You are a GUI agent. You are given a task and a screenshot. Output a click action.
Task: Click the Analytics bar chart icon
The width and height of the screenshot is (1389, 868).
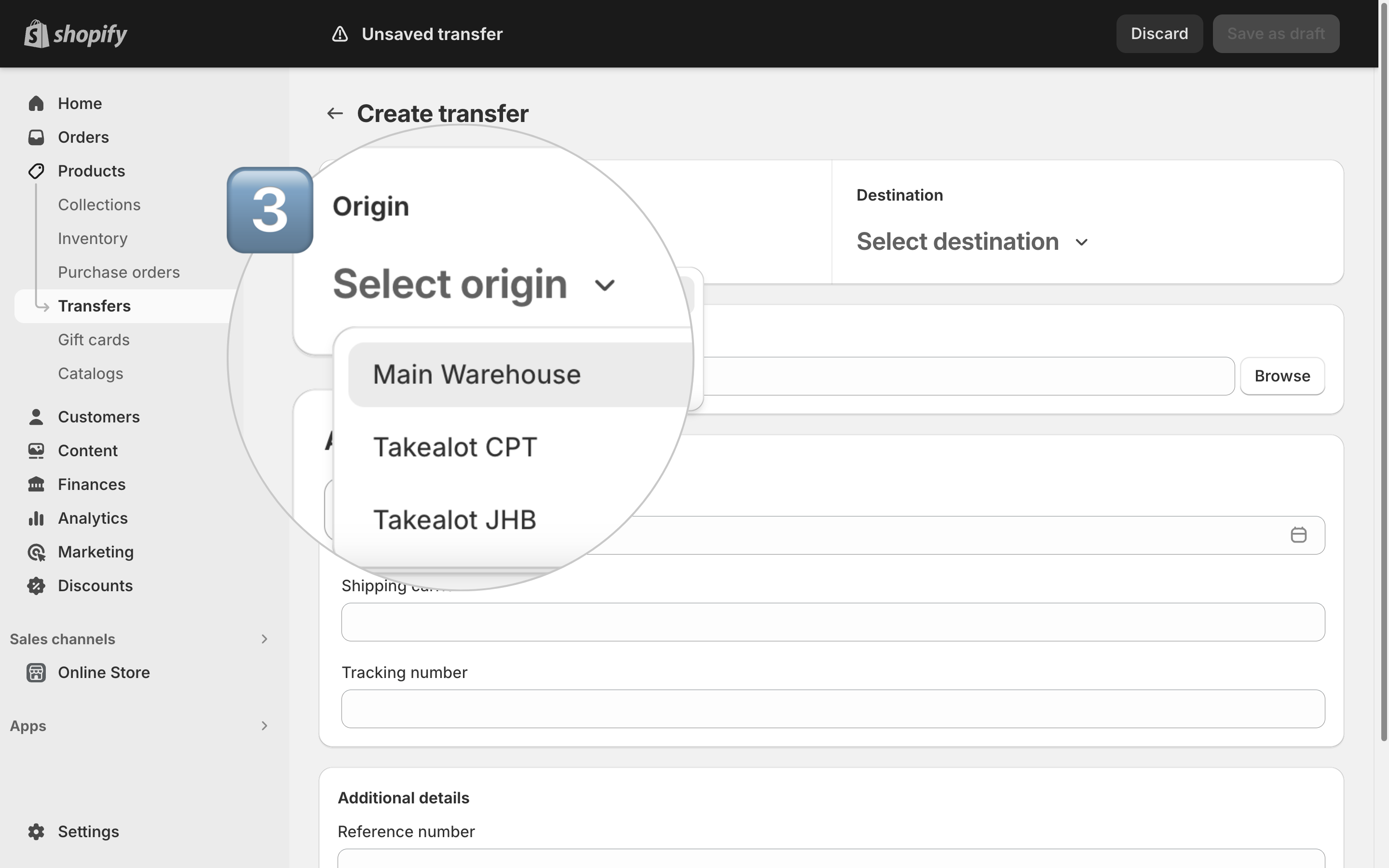[36, 518]
